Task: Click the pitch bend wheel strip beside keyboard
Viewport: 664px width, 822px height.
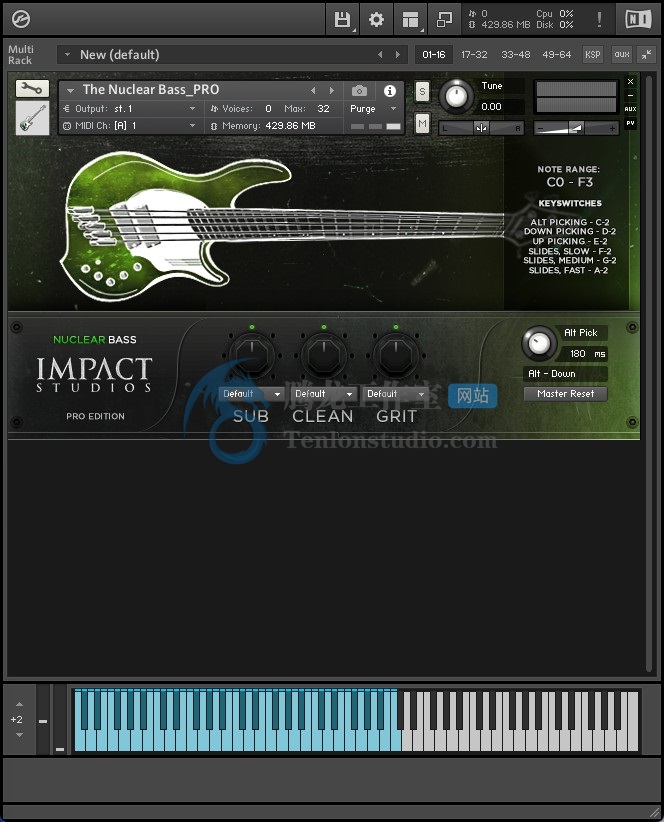Action: [43, 719]
